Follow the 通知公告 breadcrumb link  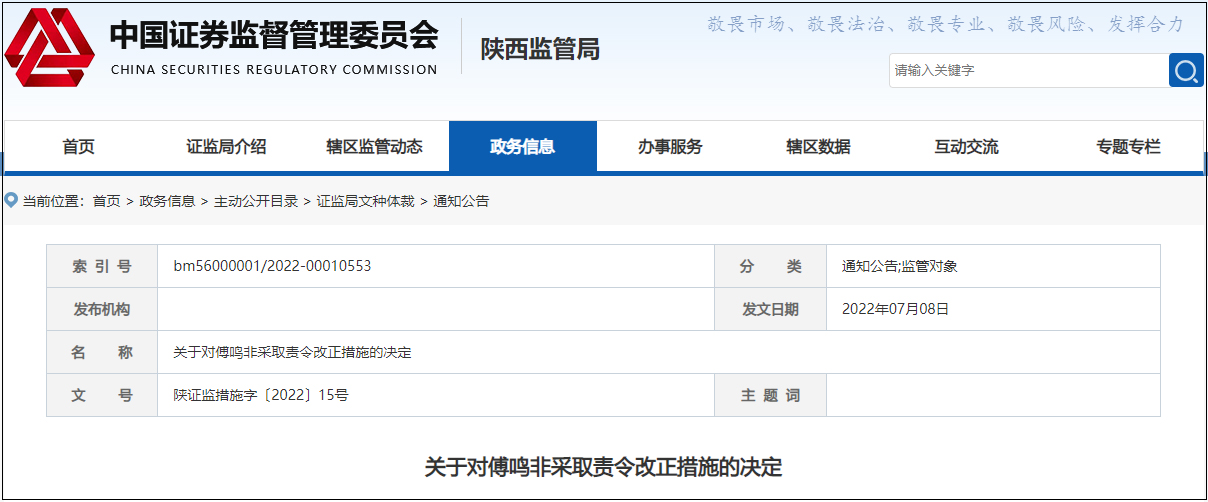461,201
